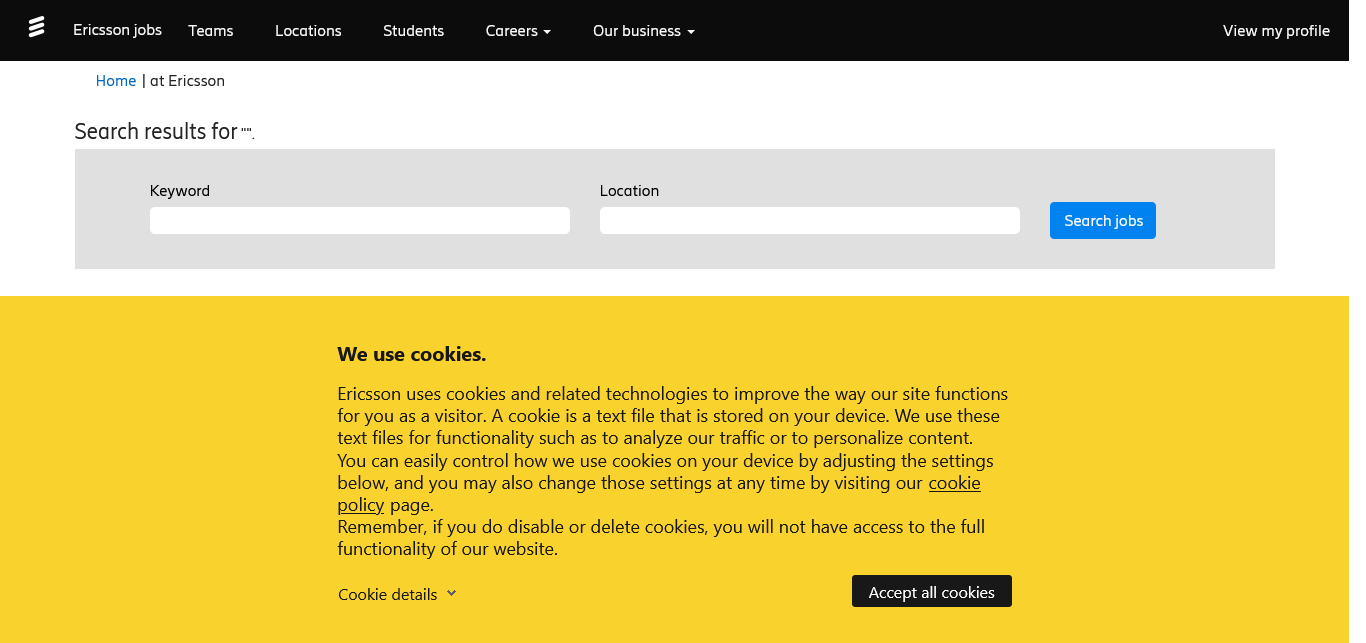Screen dimensions: 1366x643
Task: Focus the Keyword search field
Action: [360, 221]
